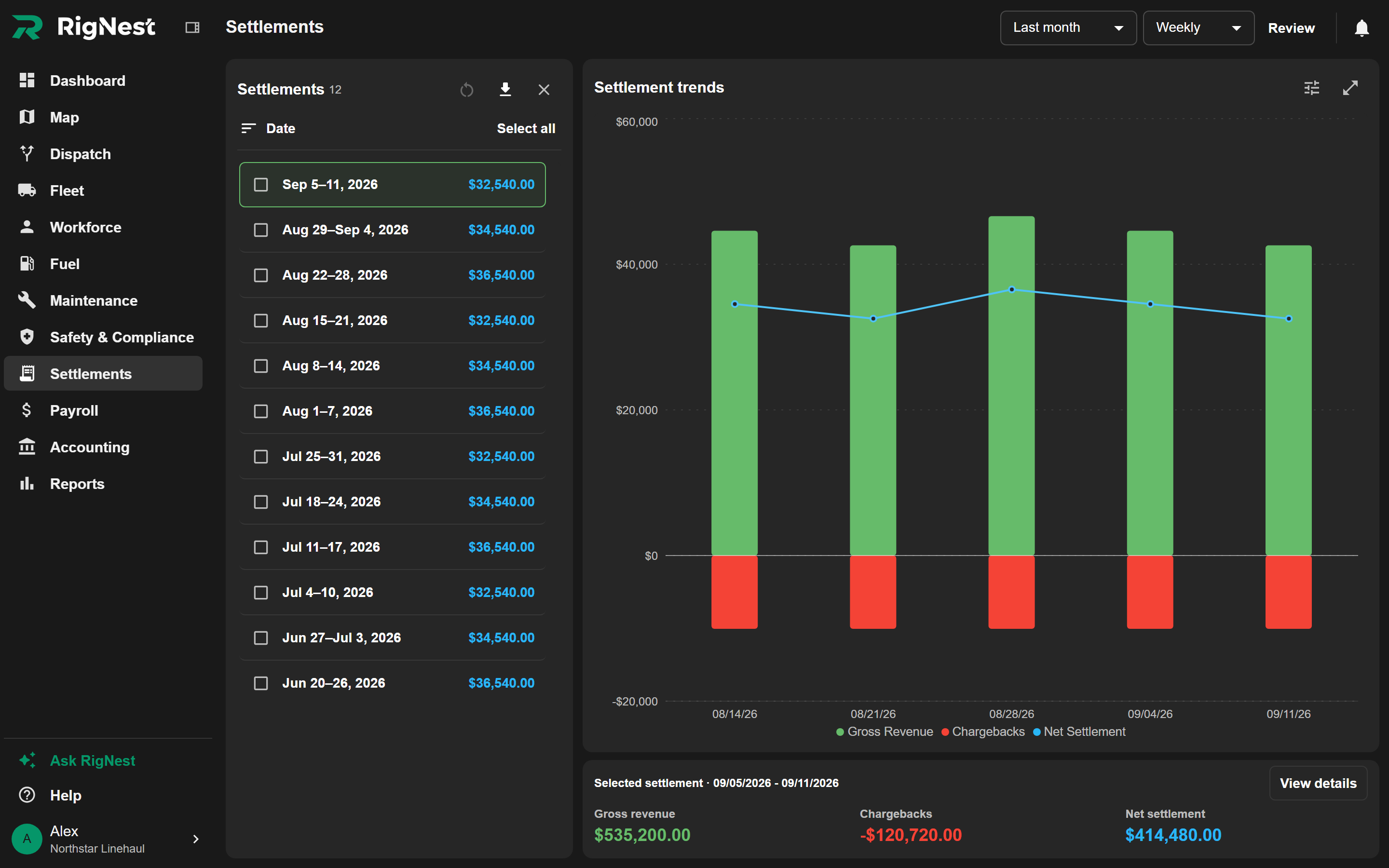Click the Help question mark icon
The width and height of the screenshot is (1389, 868).
(x=27, y=795)
